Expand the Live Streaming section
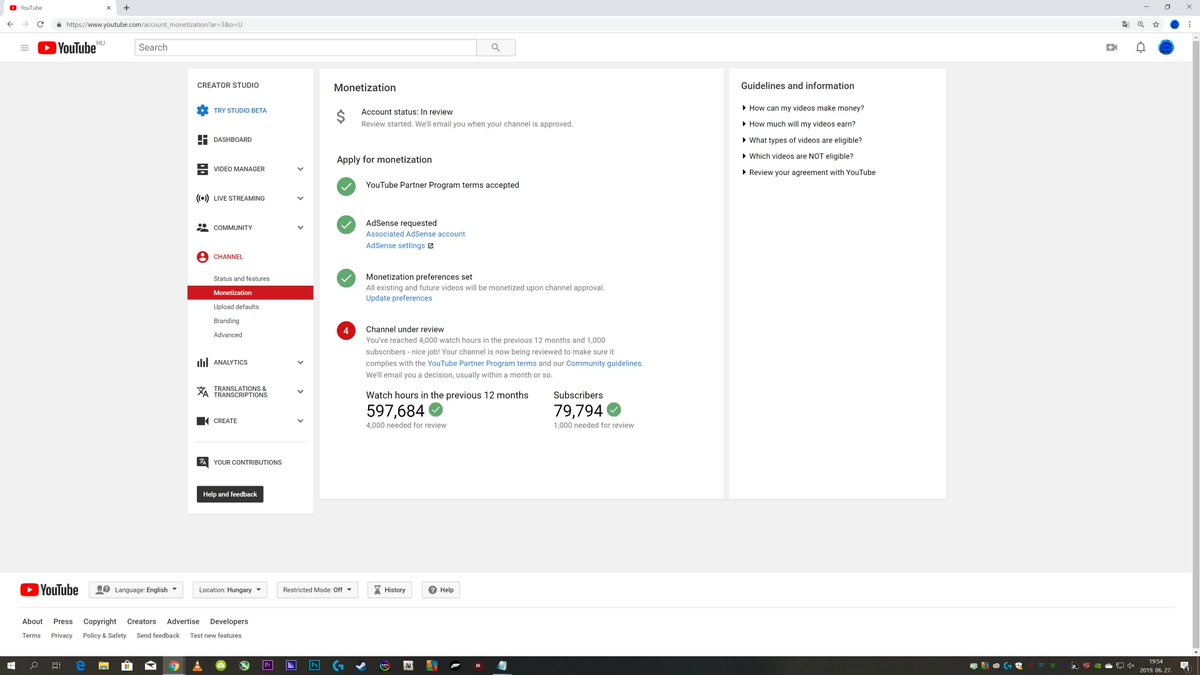 point(300,198)
